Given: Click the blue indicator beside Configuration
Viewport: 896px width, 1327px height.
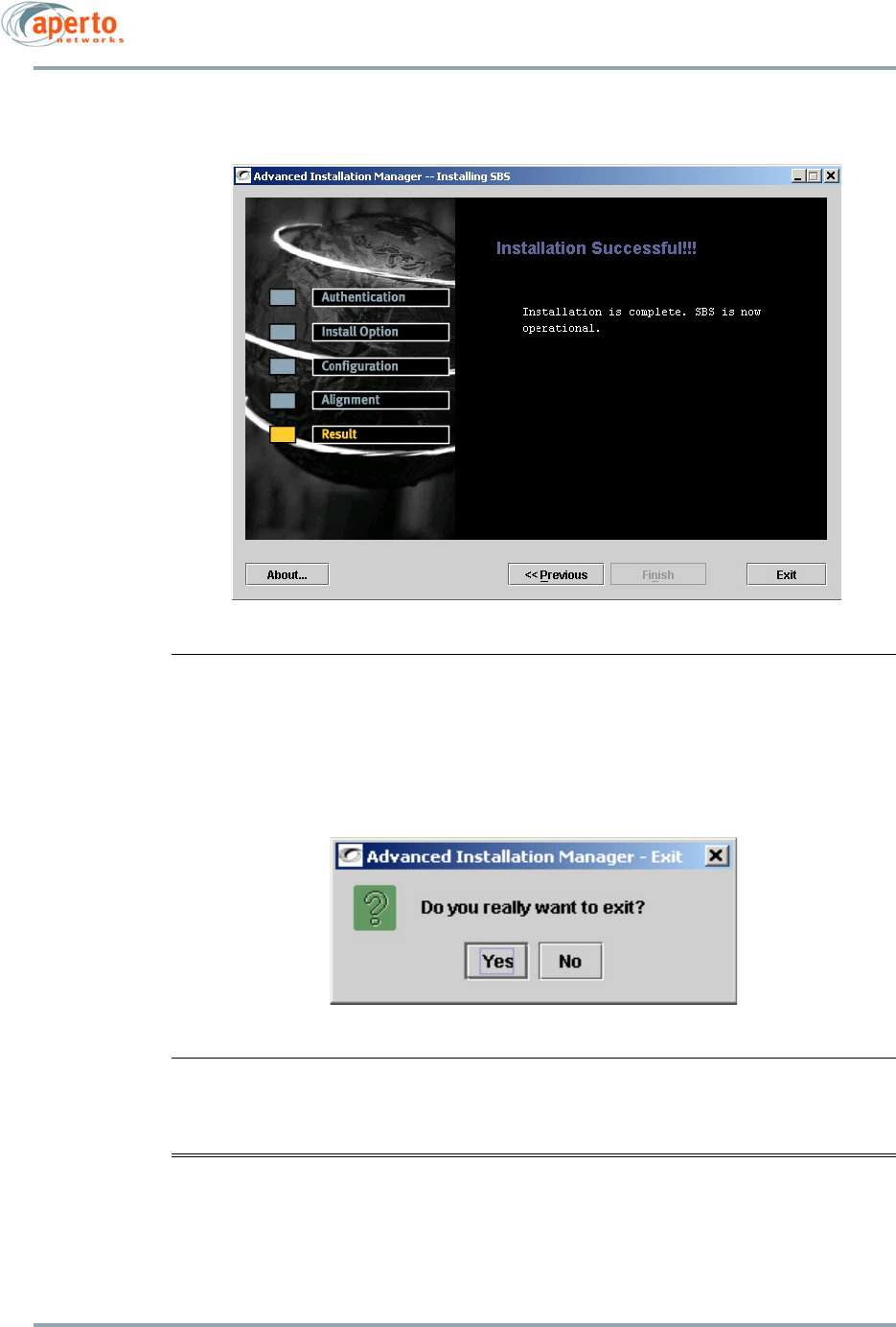Looking at the screenshot, I should (x=283, y=366).
